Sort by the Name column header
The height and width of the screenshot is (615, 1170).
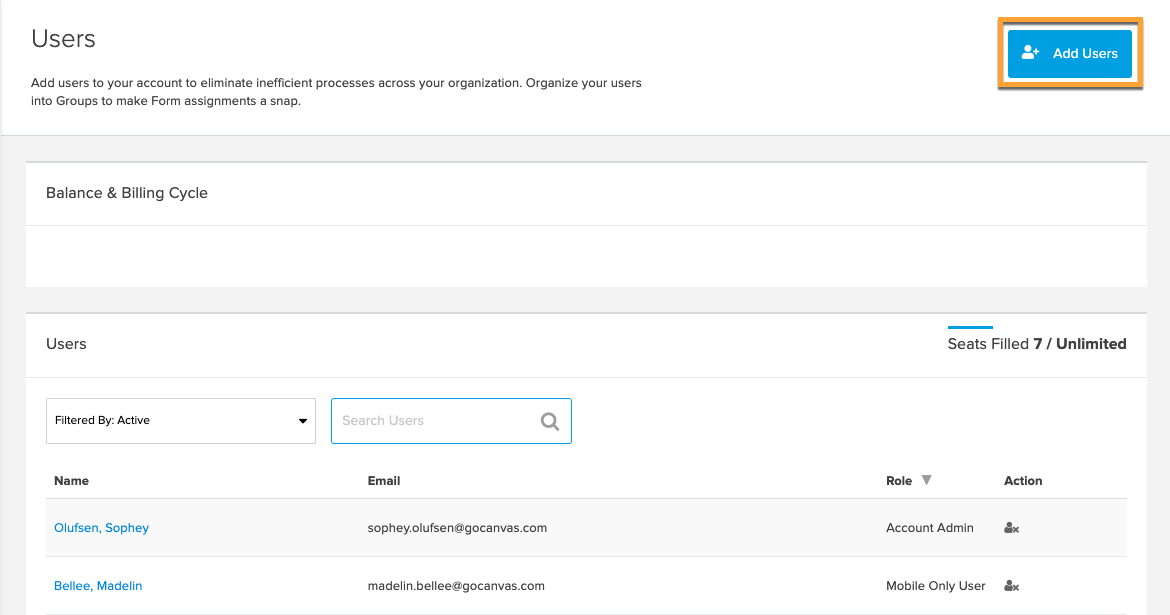tap(71, 481)
